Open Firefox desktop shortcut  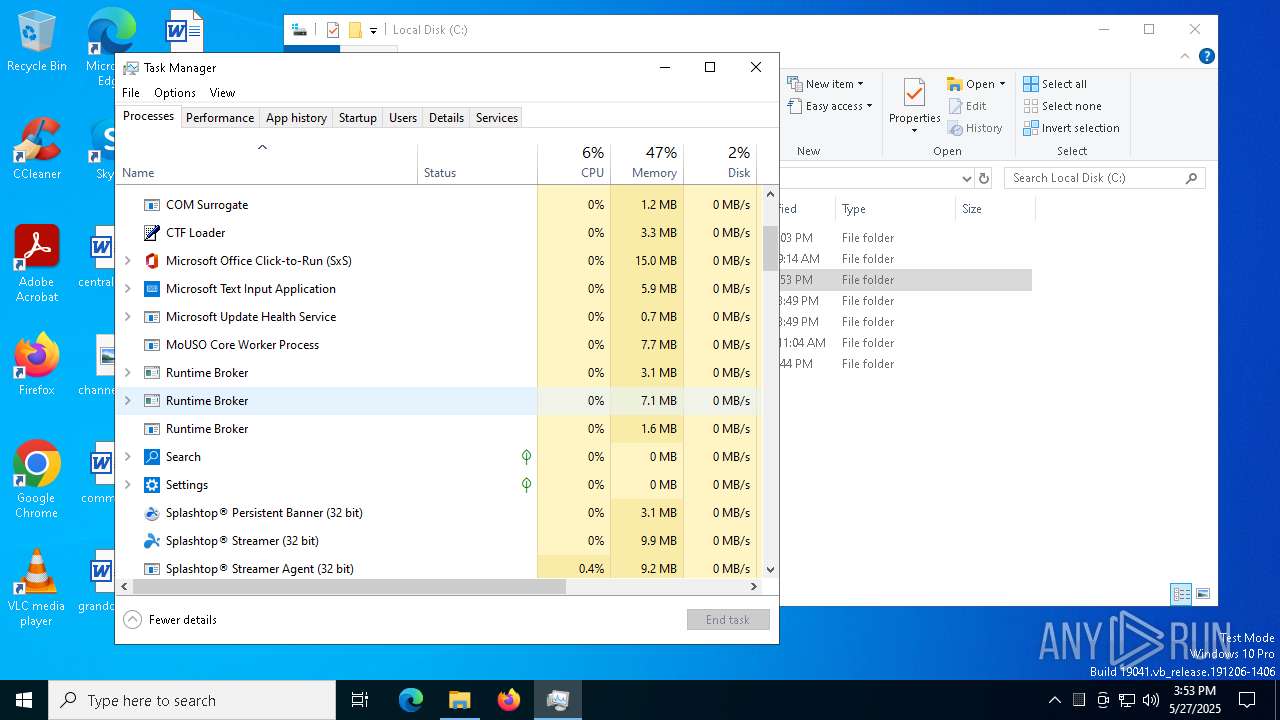(x=37, y=365)
